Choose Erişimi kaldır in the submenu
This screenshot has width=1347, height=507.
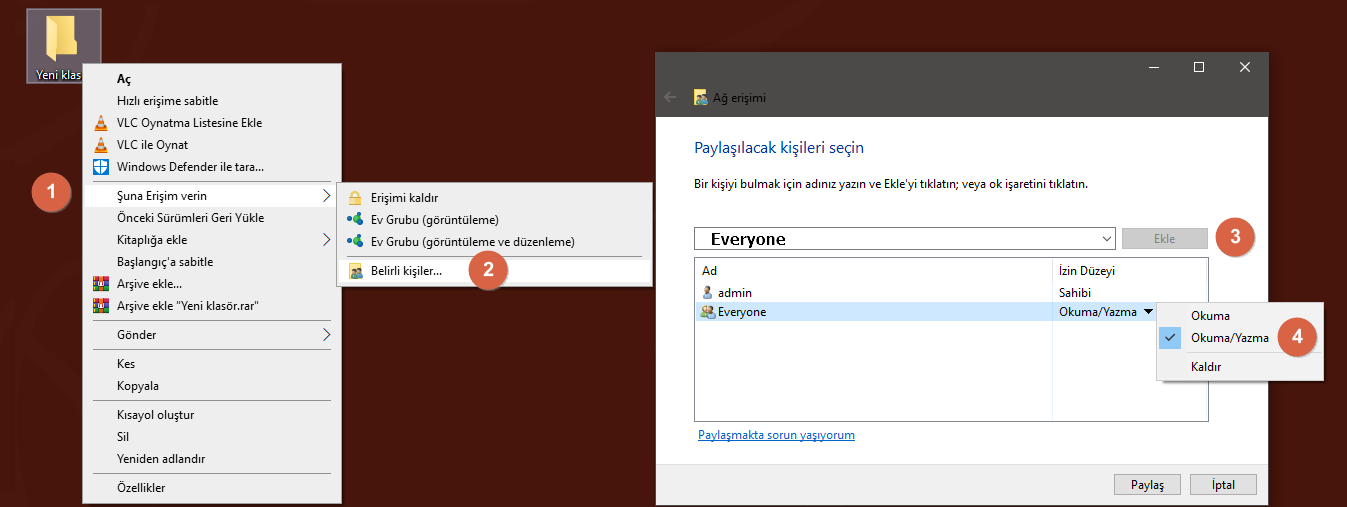click(494, 198)
